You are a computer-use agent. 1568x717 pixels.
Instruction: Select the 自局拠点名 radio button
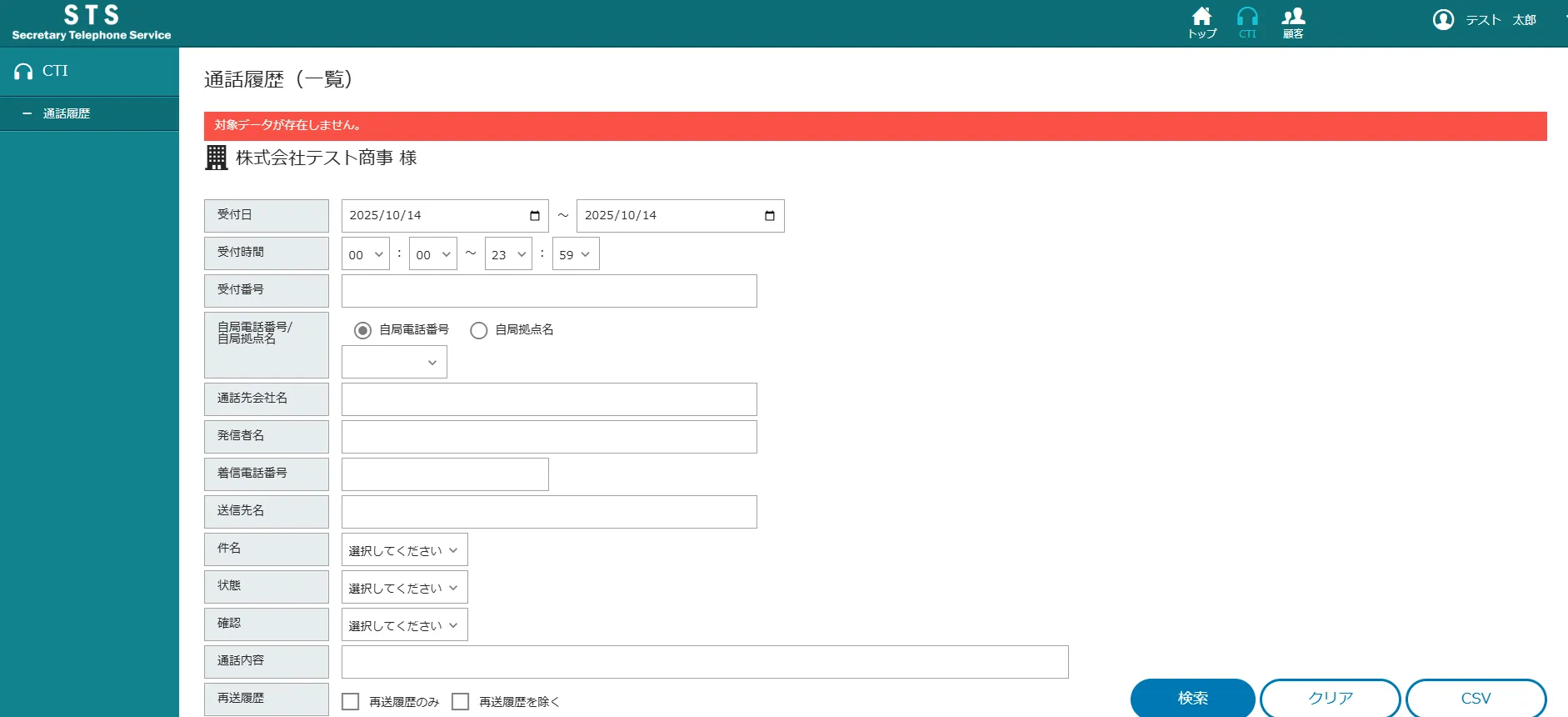tap(479, 330)
